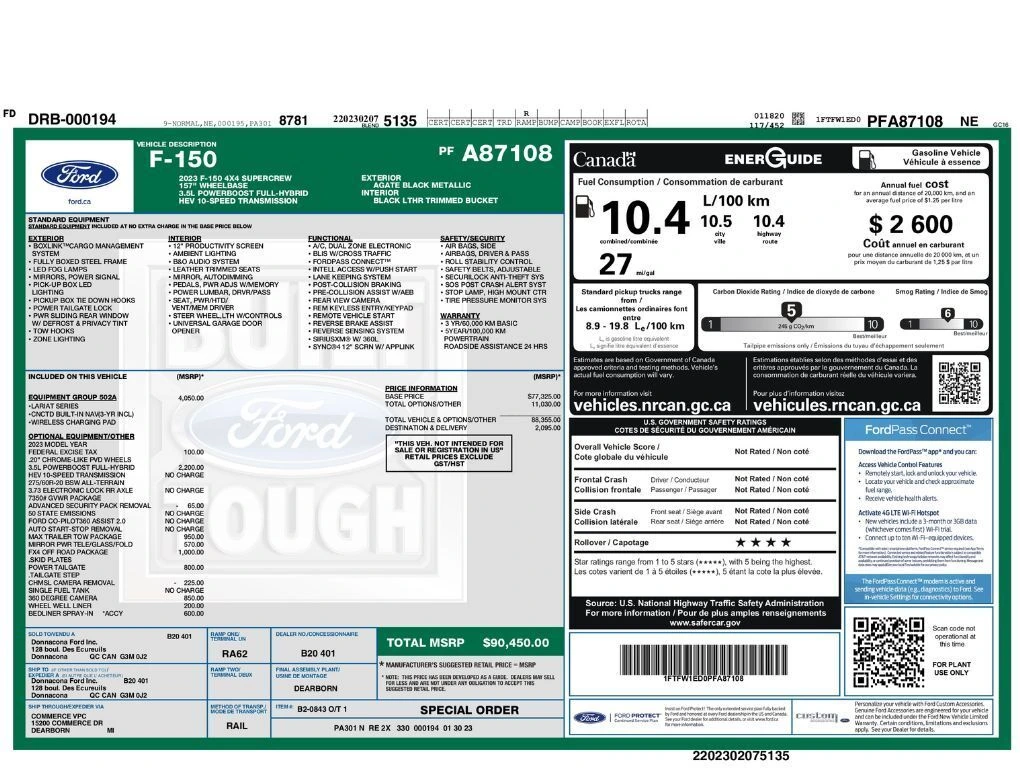
Task: Click the EnerGuide logo
Action: [x=773, y=159]
